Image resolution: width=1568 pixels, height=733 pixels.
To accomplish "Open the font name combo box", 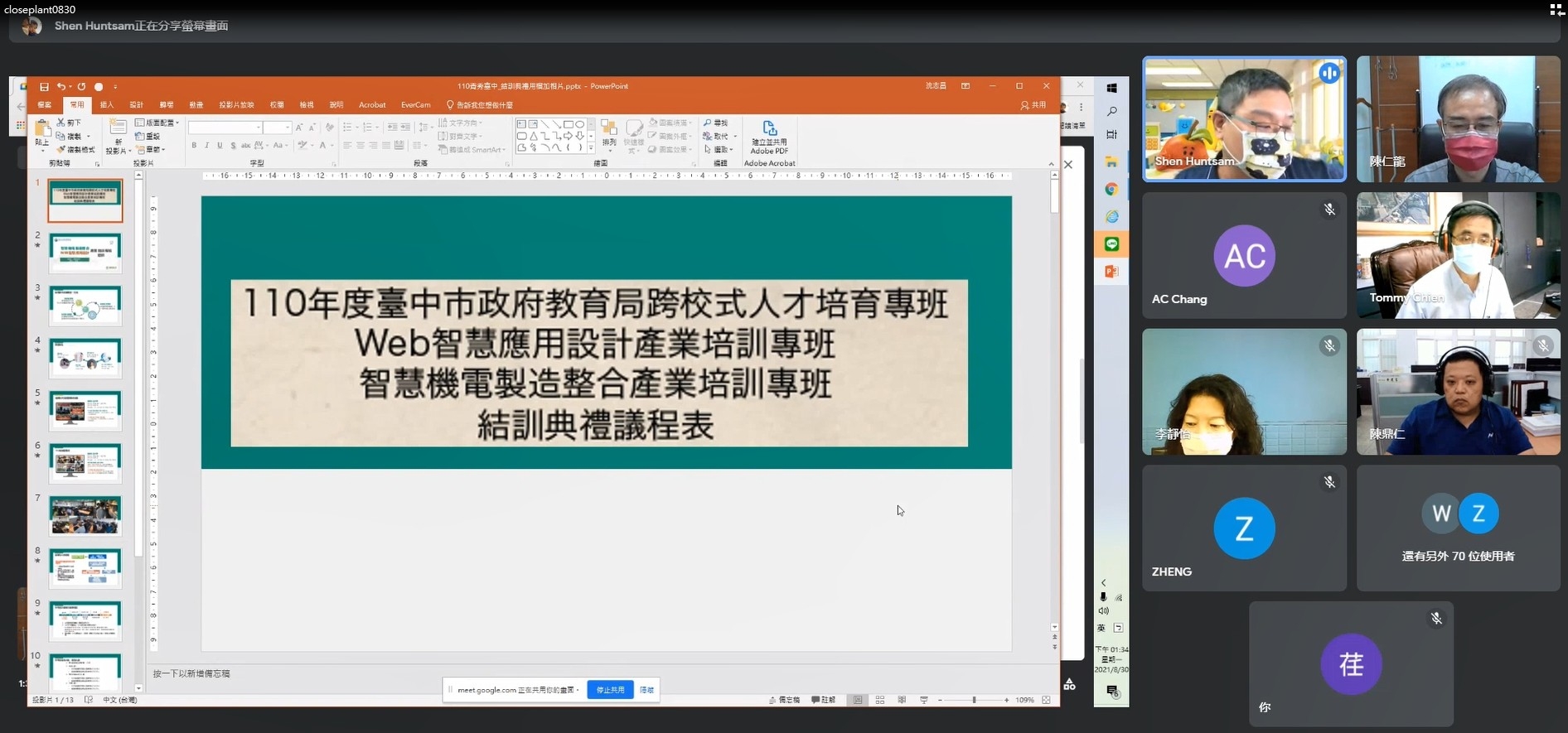I will [225, 128].
